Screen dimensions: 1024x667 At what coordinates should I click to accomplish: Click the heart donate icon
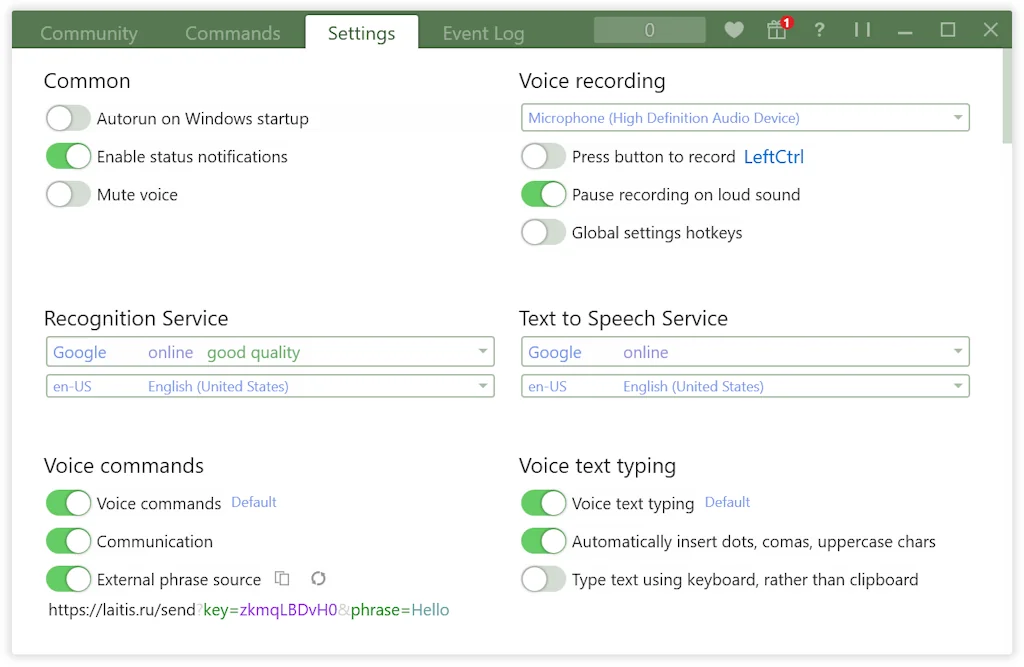point(734,31)
